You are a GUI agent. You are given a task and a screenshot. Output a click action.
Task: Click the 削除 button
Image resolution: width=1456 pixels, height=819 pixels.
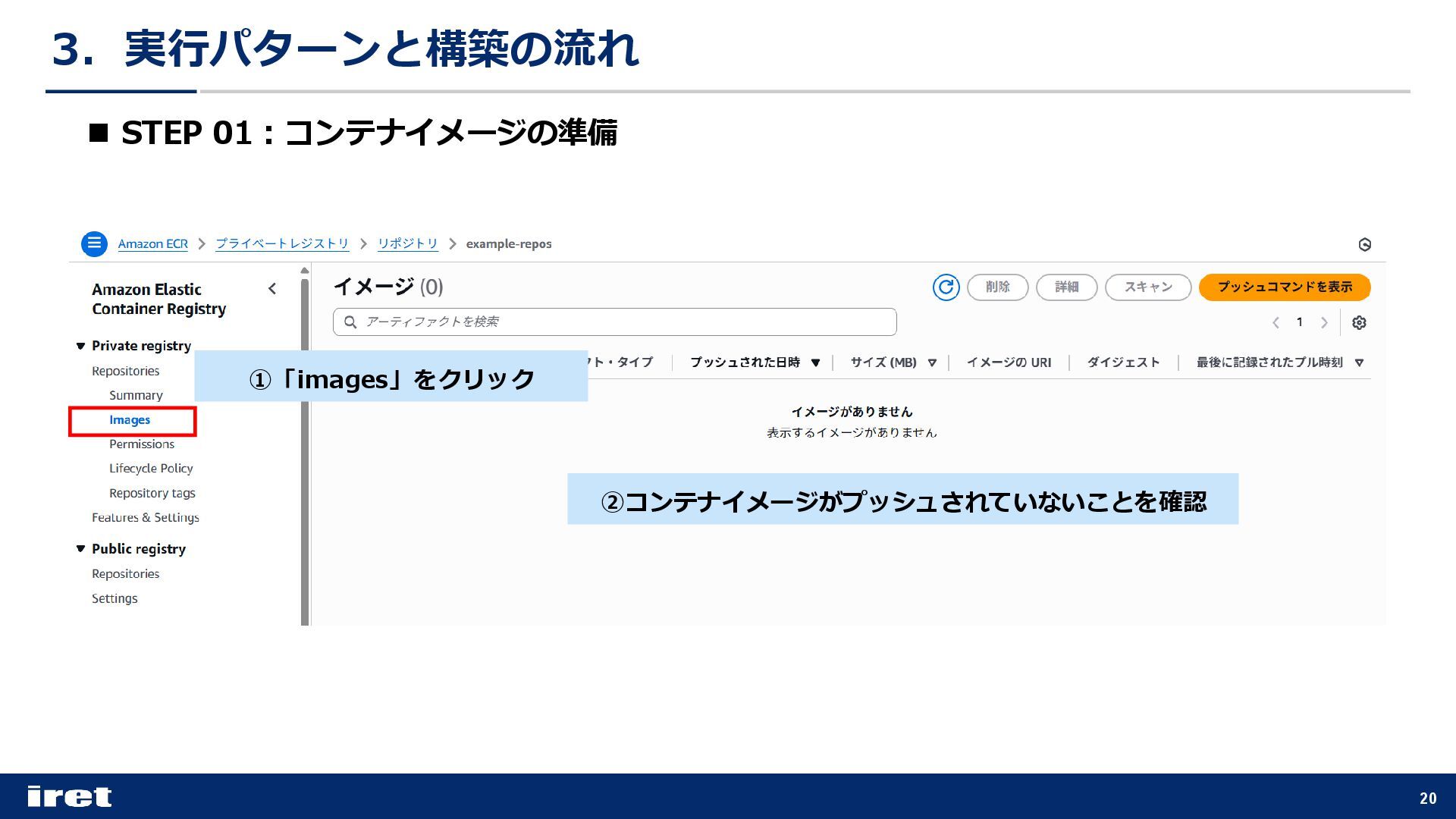[x=997, y=287]
